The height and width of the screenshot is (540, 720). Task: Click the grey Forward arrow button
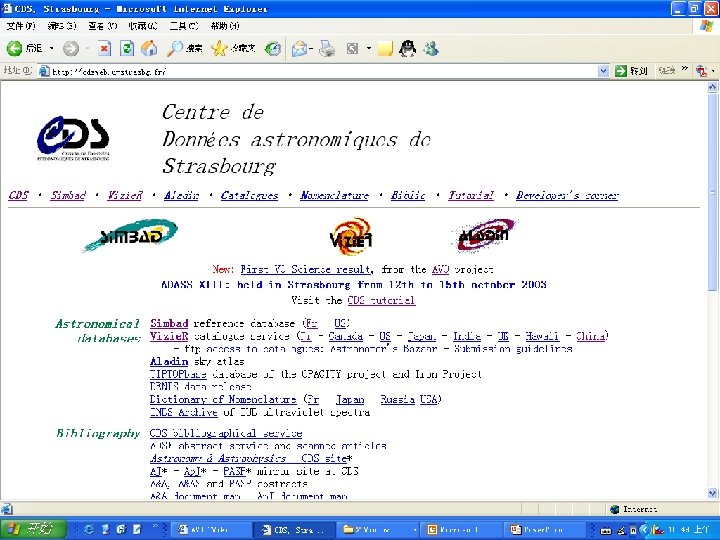[x=70, y=48]
